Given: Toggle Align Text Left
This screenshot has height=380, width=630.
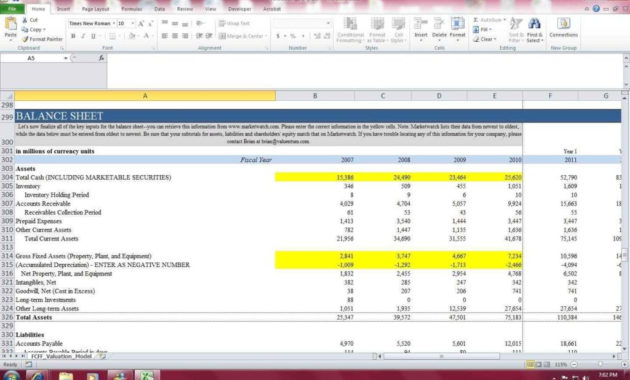Looking at the screenshot, I should [x=165, y=36].
